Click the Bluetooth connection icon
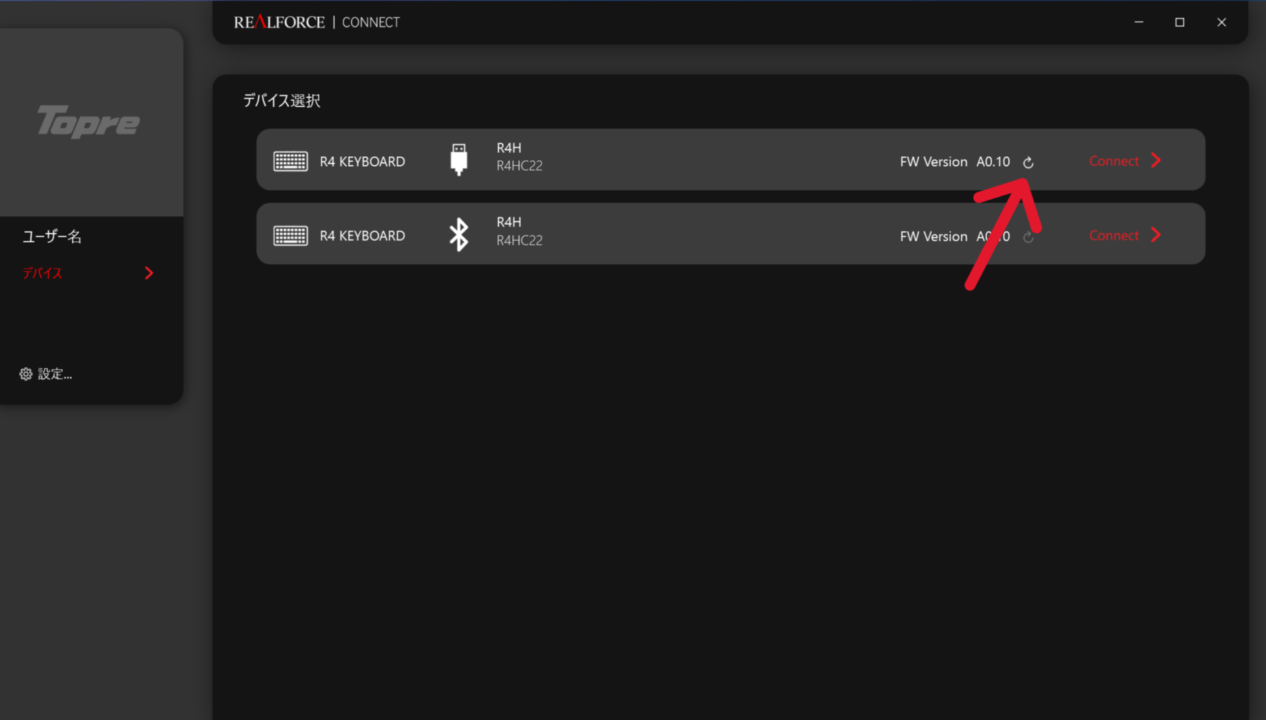The height and width of the screenshot is (720, 1266). [459, 235]
